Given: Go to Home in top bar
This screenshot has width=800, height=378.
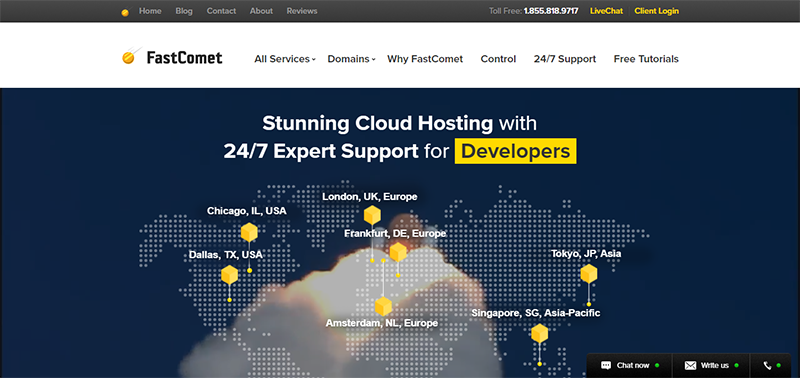Looking at the screenshot, I should pos(150,11).
